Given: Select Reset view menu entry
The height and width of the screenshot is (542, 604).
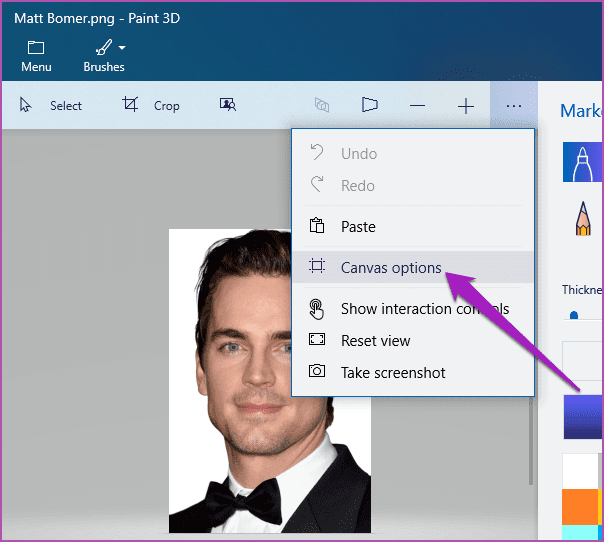Looking at the screenshot, I should 413,341.
